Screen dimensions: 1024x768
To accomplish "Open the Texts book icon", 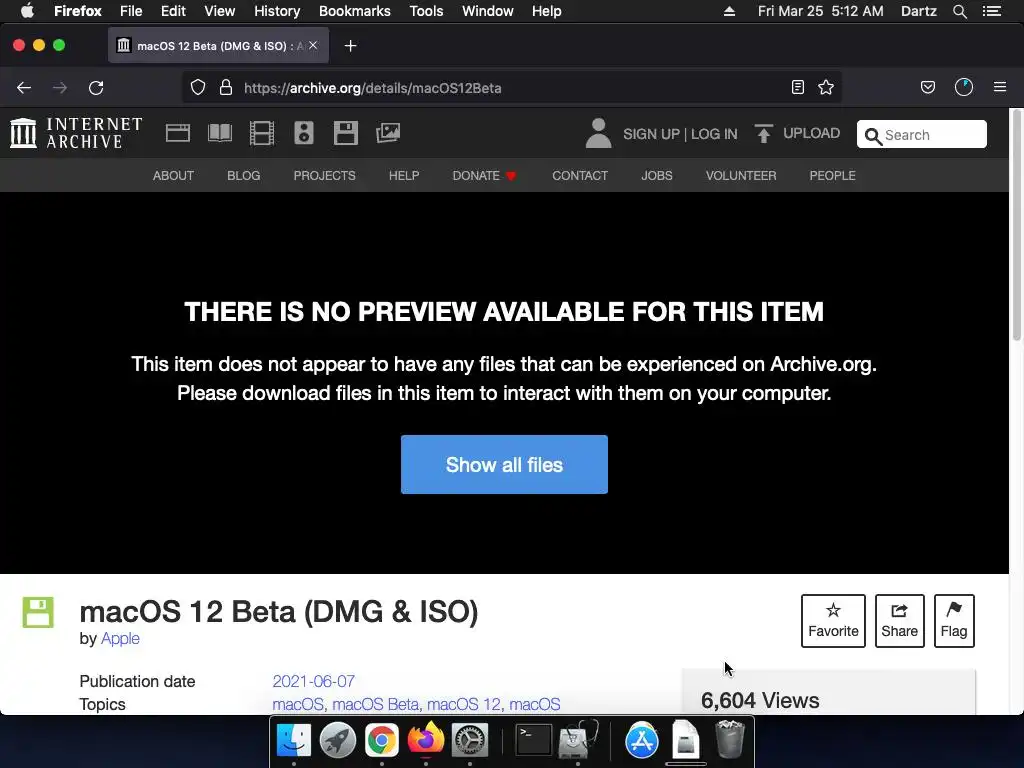I will point(219,133).
